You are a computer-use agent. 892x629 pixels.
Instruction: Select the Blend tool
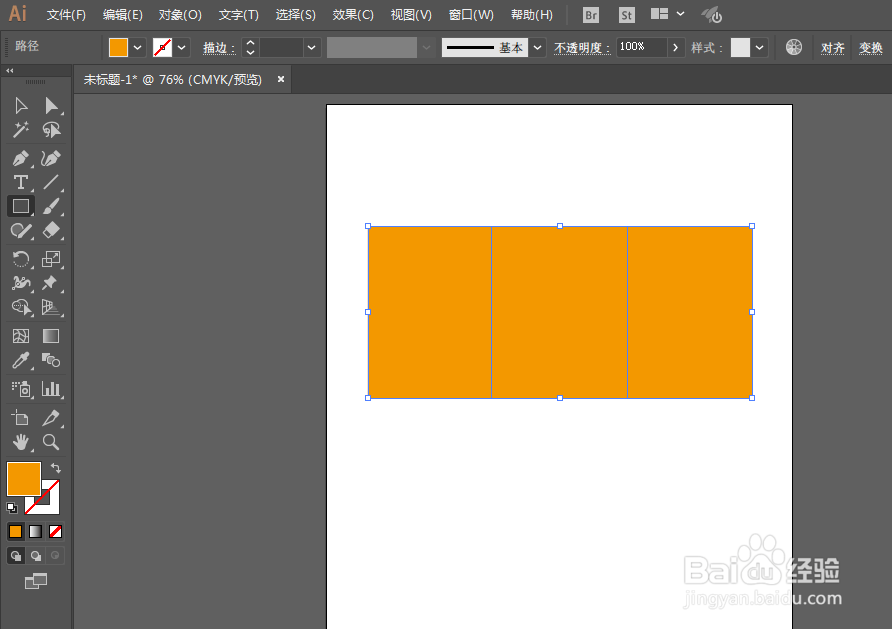coord(51,361)
